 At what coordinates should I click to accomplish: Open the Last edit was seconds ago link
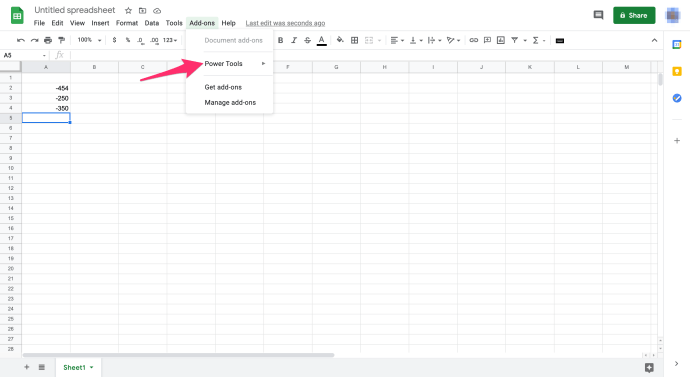[285, 23]
